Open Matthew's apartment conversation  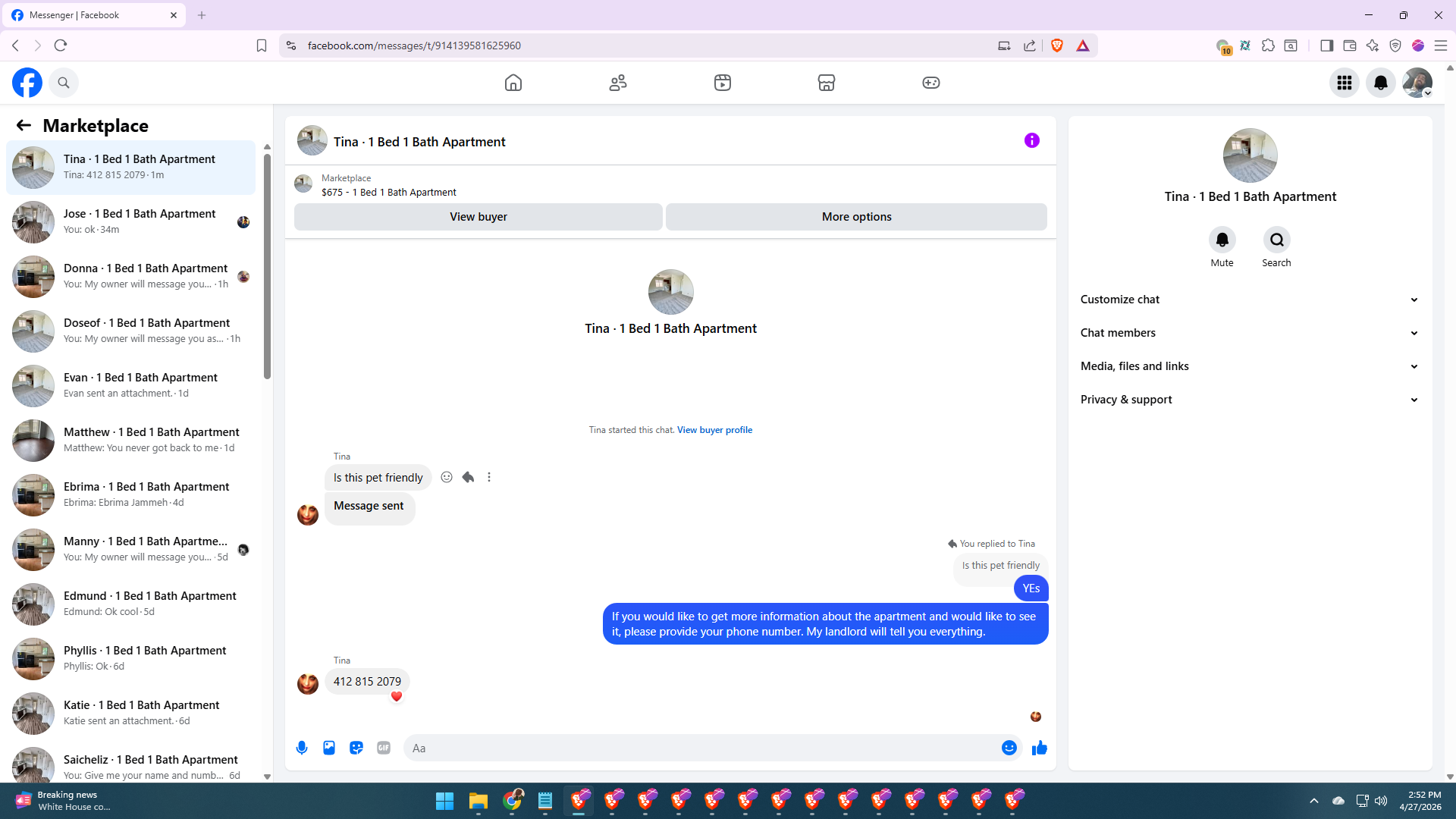(x=131, y=441)
